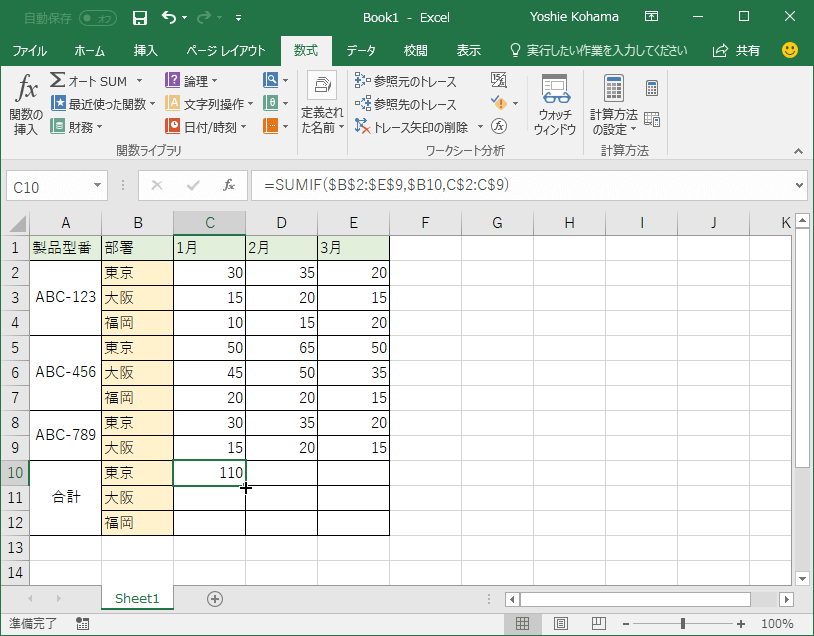Image resolution: width=814 pixels, height=636 pixels.
Task: Select cell A2 containing ABC-123
Action: coord(65,297)
